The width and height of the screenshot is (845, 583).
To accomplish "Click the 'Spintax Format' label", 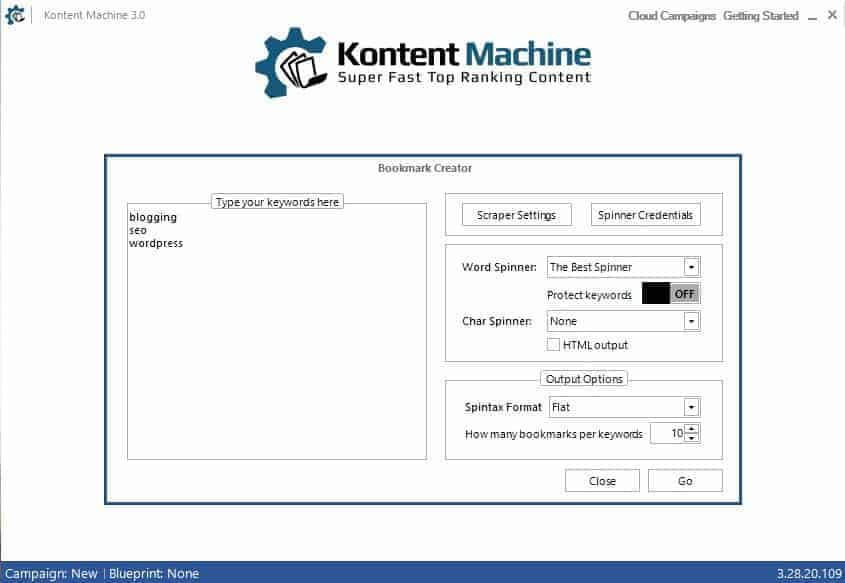I will tap(503, 407).
